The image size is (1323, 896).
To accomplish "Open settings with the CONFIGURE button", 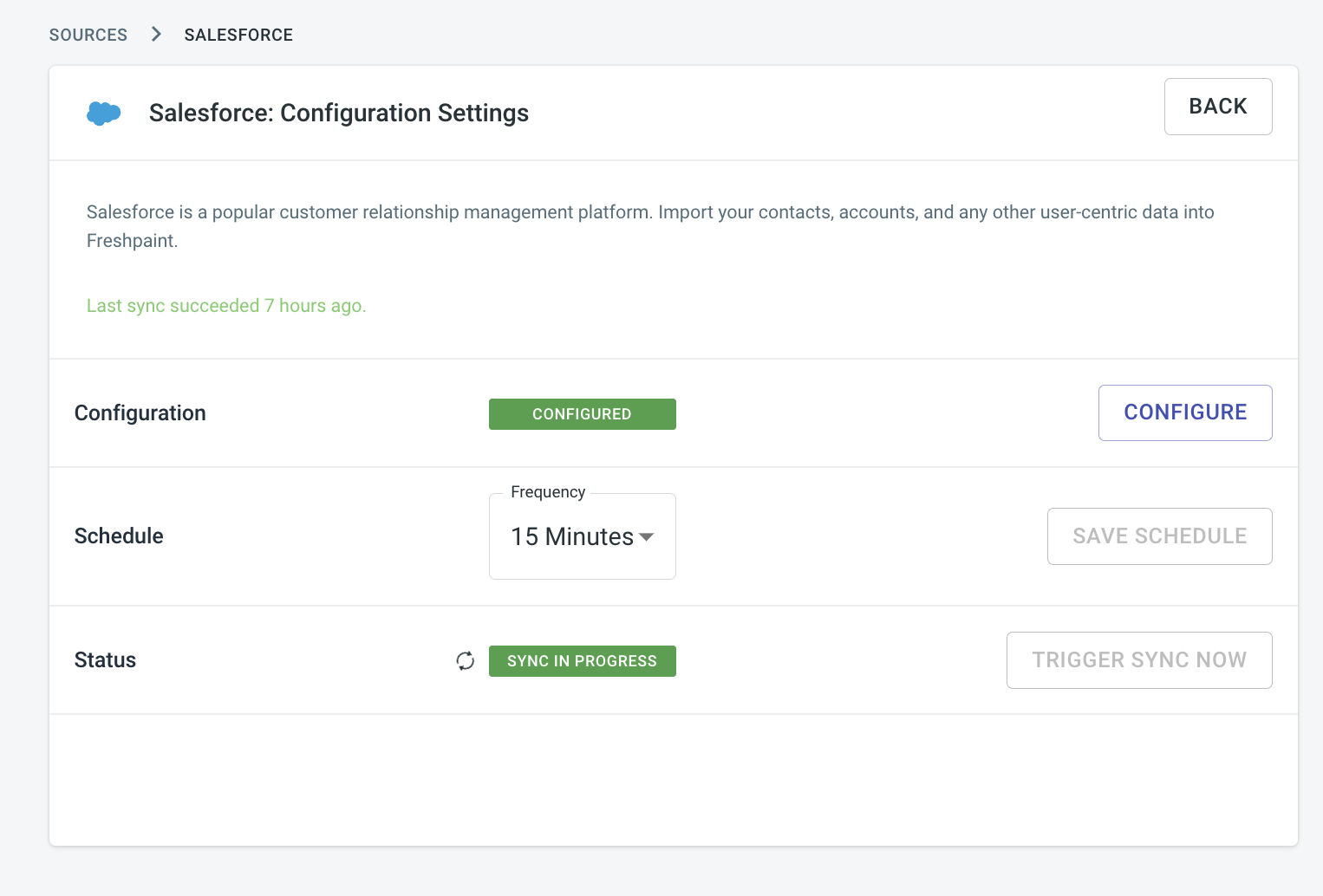I will coord(1184,412).
